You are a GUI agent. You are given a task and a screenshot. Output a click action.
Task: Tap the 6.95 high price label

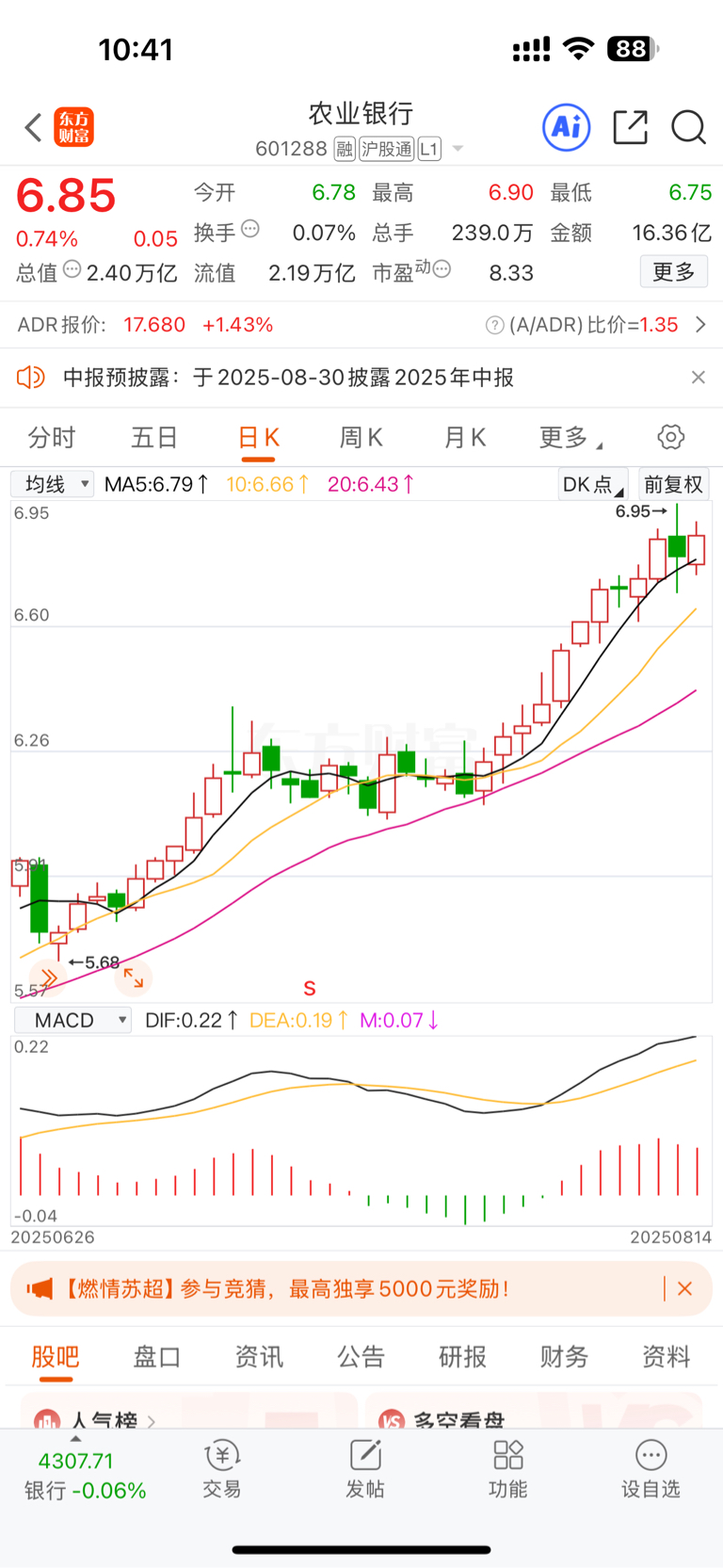click(641, 511)
